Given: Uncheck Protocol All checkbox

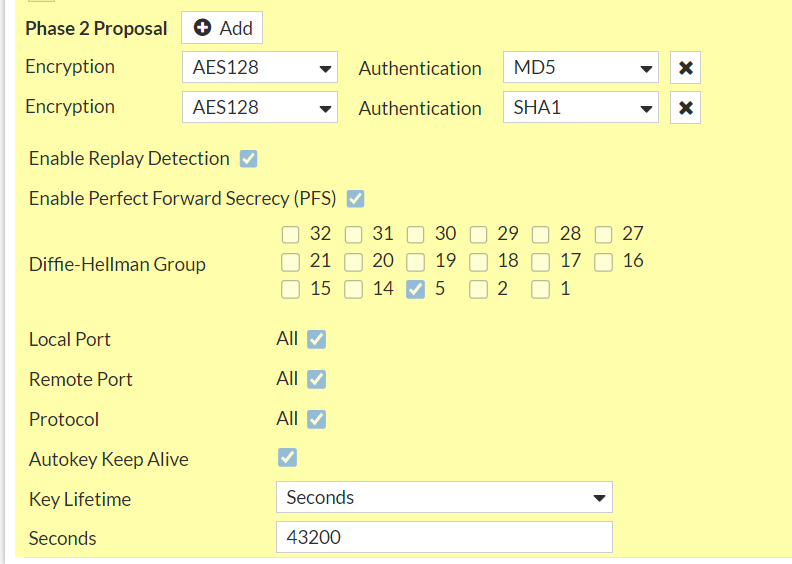Looking at the screenshot, I should (x=316, y=419).
